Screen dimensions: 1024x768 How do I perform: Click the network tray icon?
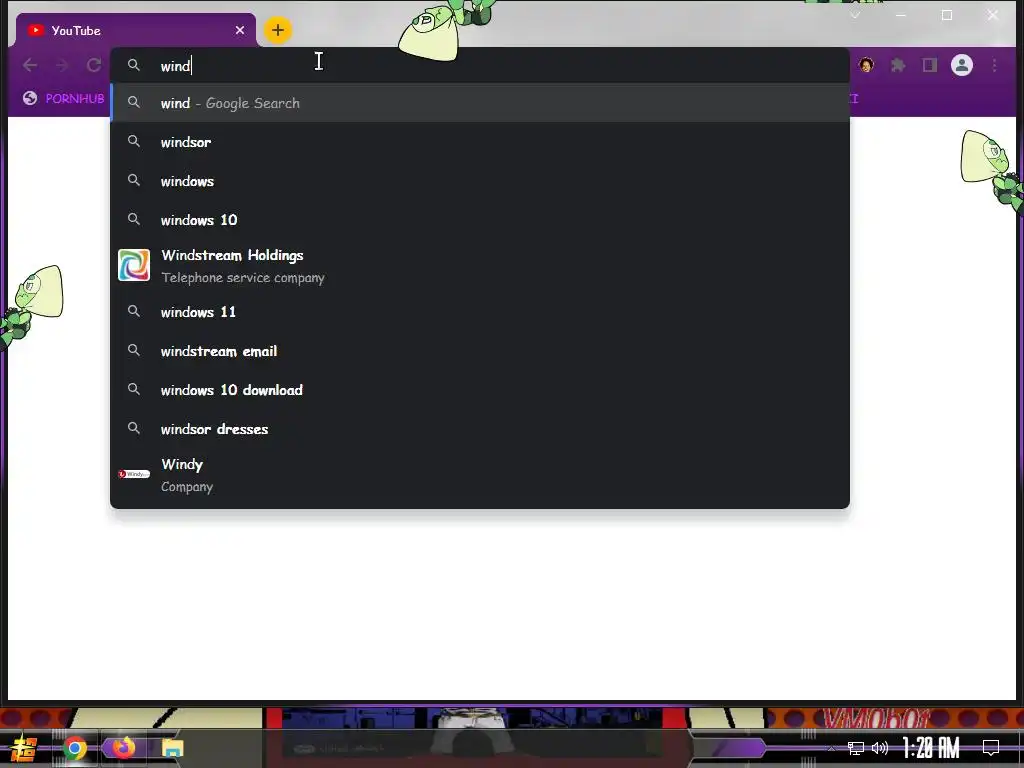coord(856,748)
